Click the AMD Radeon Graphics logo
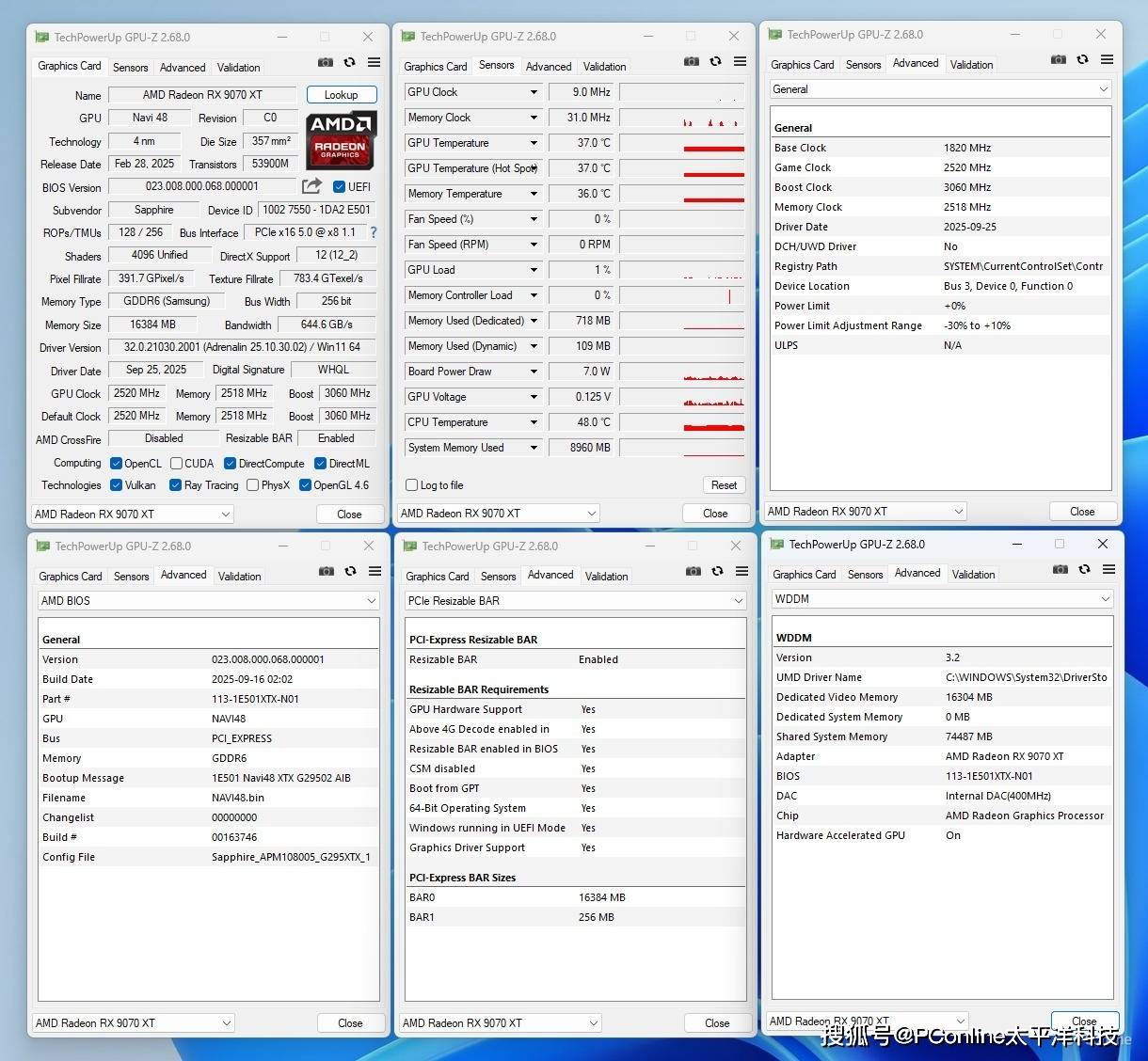The height and width of the screenshot is (1061, 1148). click(341, 139)
